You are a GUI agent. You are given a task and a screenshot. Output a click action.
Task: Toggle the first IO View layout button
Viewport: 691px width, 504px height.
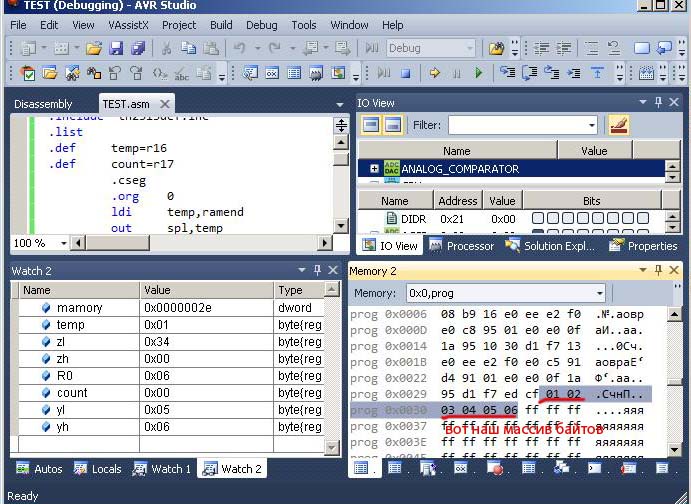coord(370,125)
